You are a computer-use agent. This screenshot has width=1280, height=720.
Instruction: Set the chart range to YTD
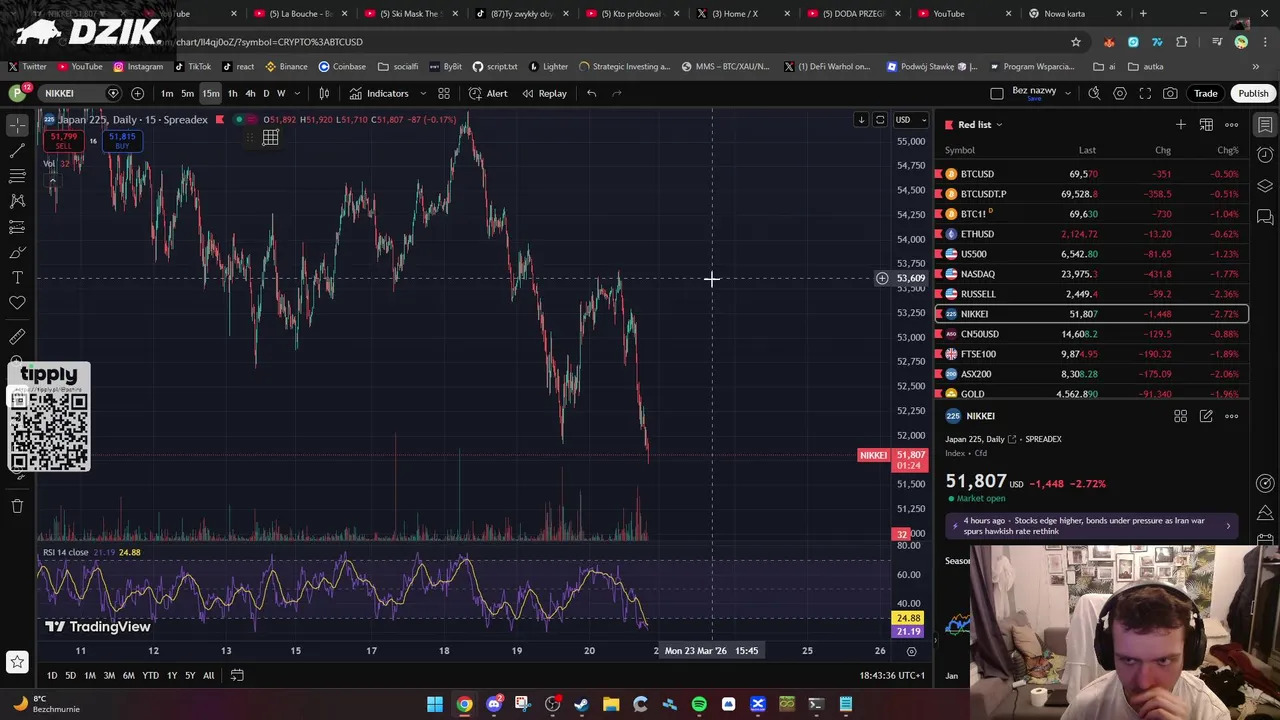coord(150,675)
